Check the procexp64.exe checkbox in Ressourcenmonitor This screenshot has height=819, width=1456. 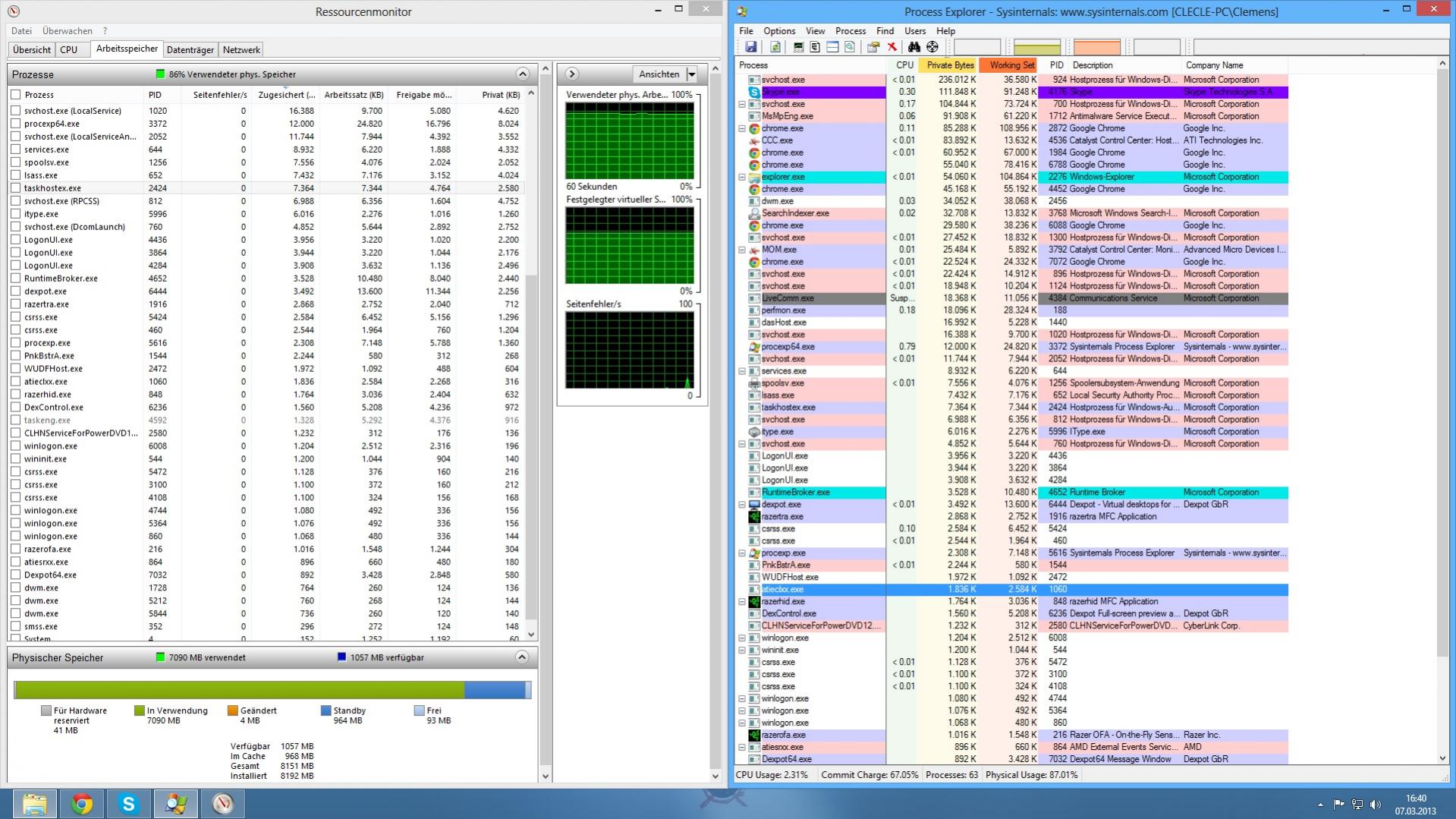click(x=15, y=124)
